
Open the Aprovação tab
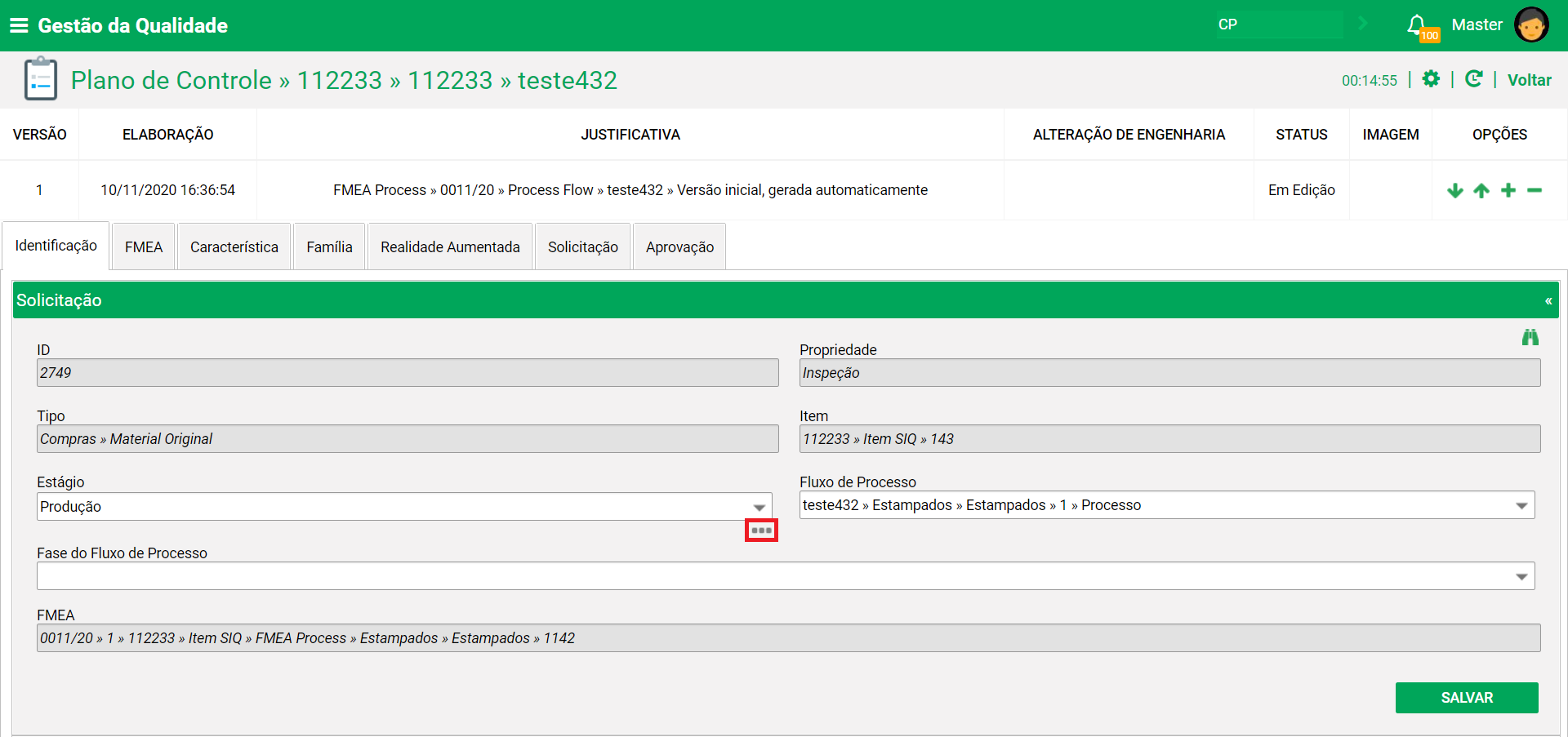(679, 246)
